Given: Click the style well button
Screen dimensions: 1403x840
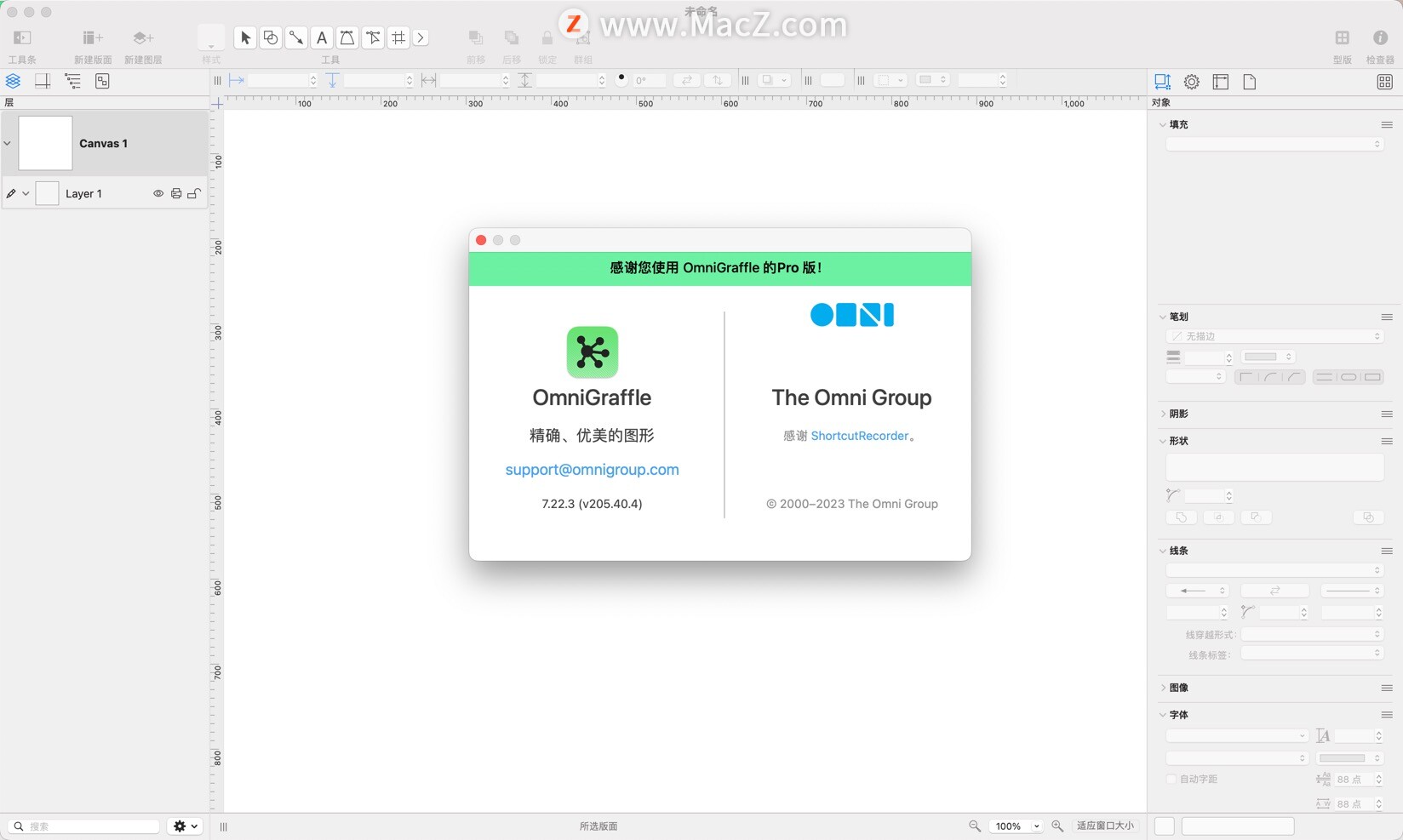Looking at the screenshot, I should [211, 37].
